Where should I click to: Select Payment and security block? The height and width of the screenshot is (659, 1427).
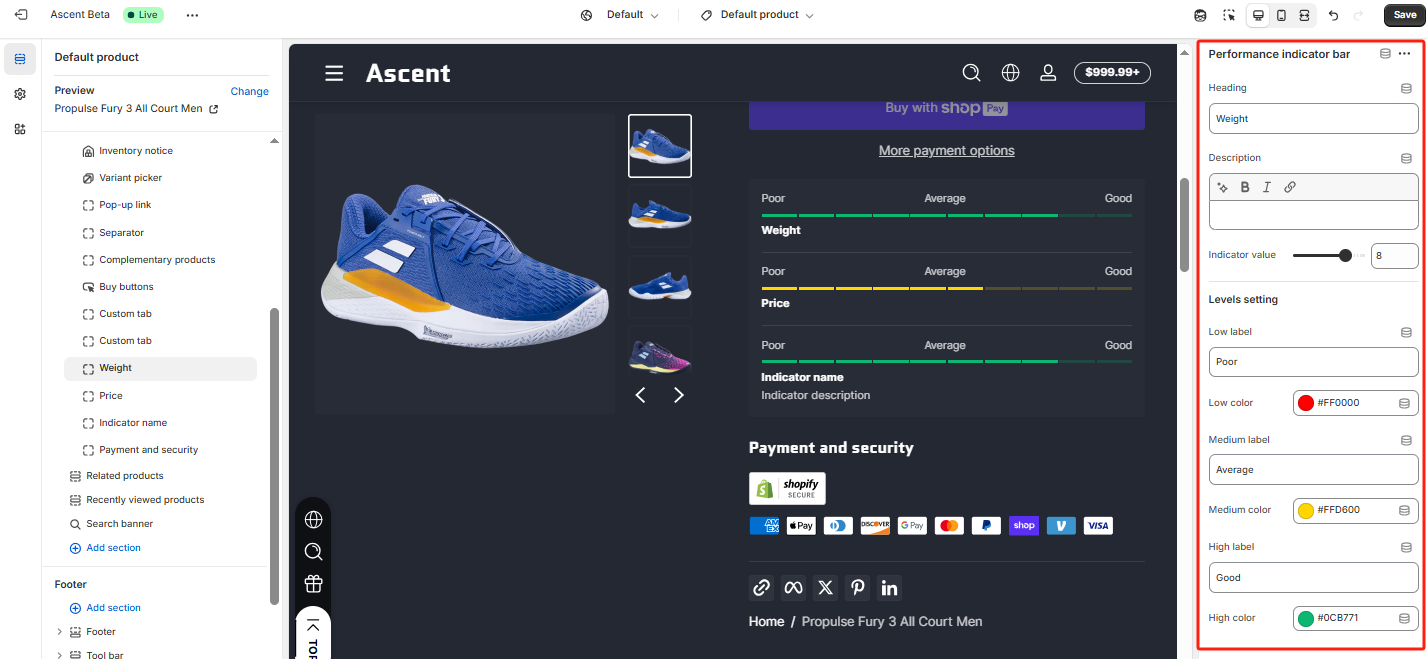(x=148, y=450)
